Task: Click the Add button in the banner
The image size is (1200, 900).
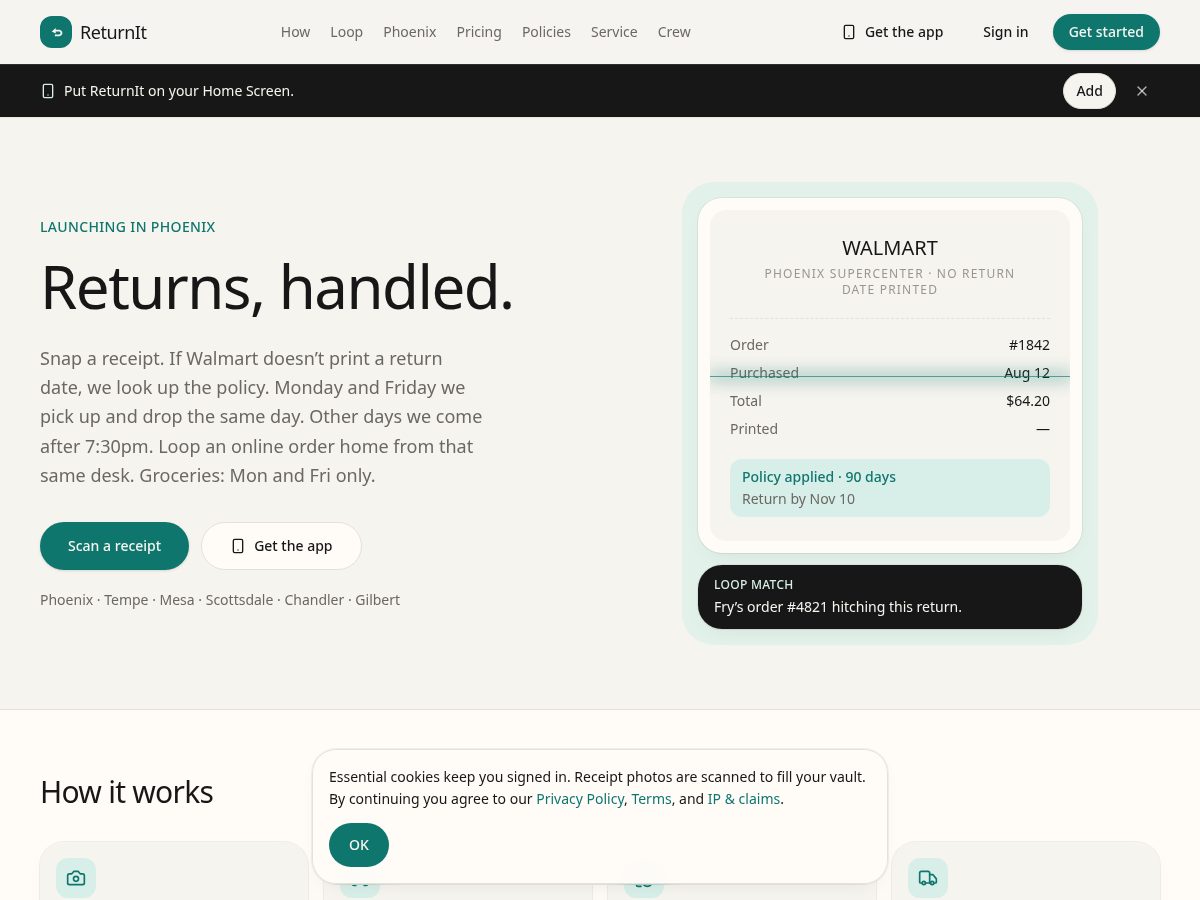Action: point(1089,91)
